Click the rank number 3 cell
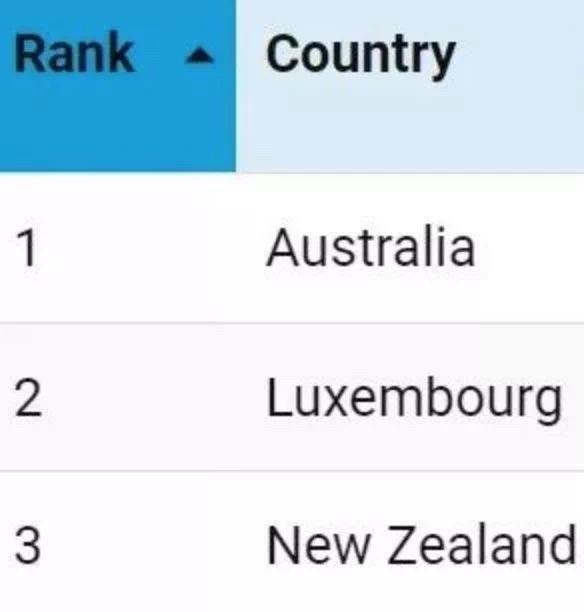This screenshot has height=612, width=584. coord(118,542)
